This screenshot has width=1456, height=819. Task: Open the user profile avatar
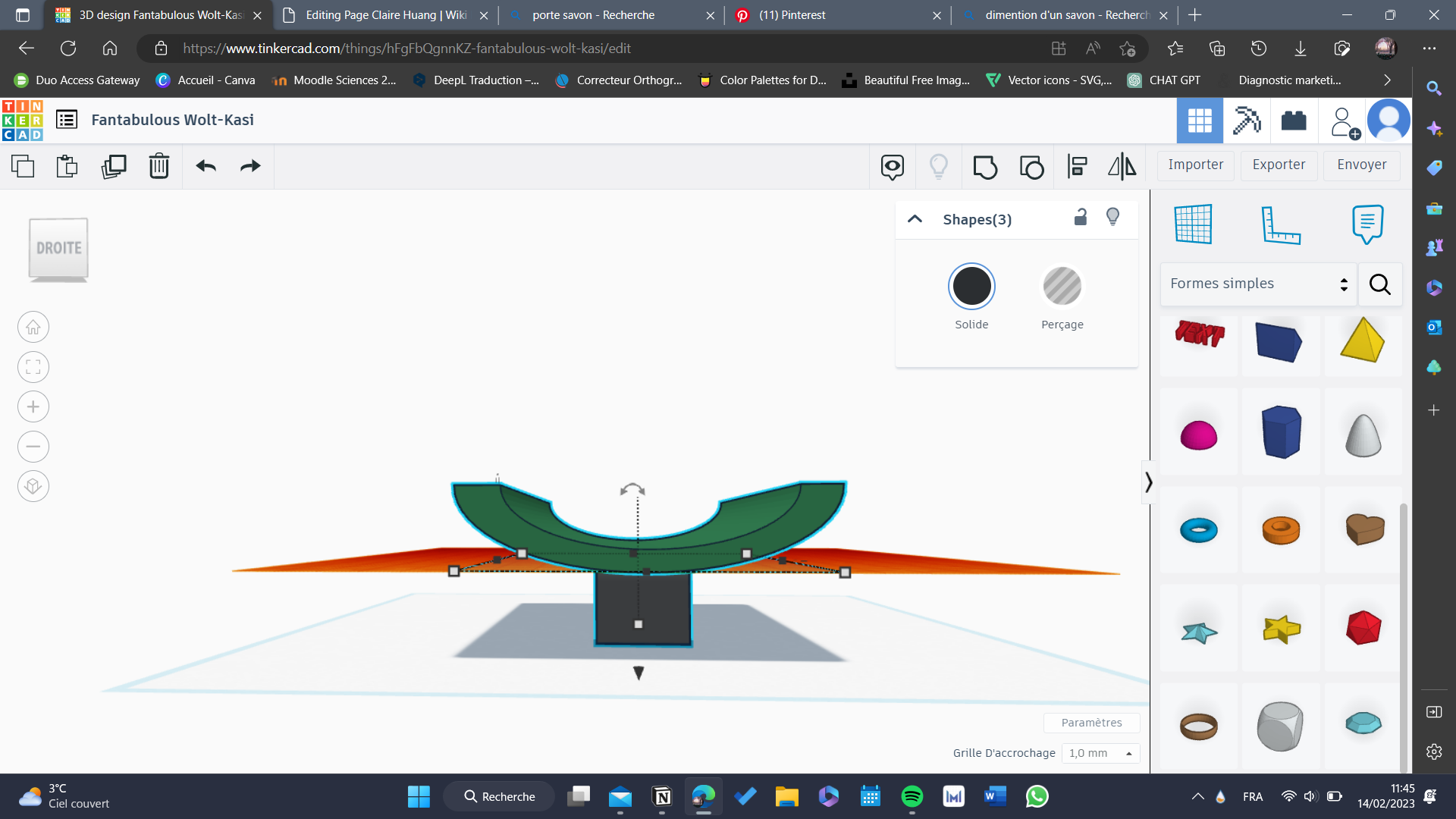[x=1389, y=120]
